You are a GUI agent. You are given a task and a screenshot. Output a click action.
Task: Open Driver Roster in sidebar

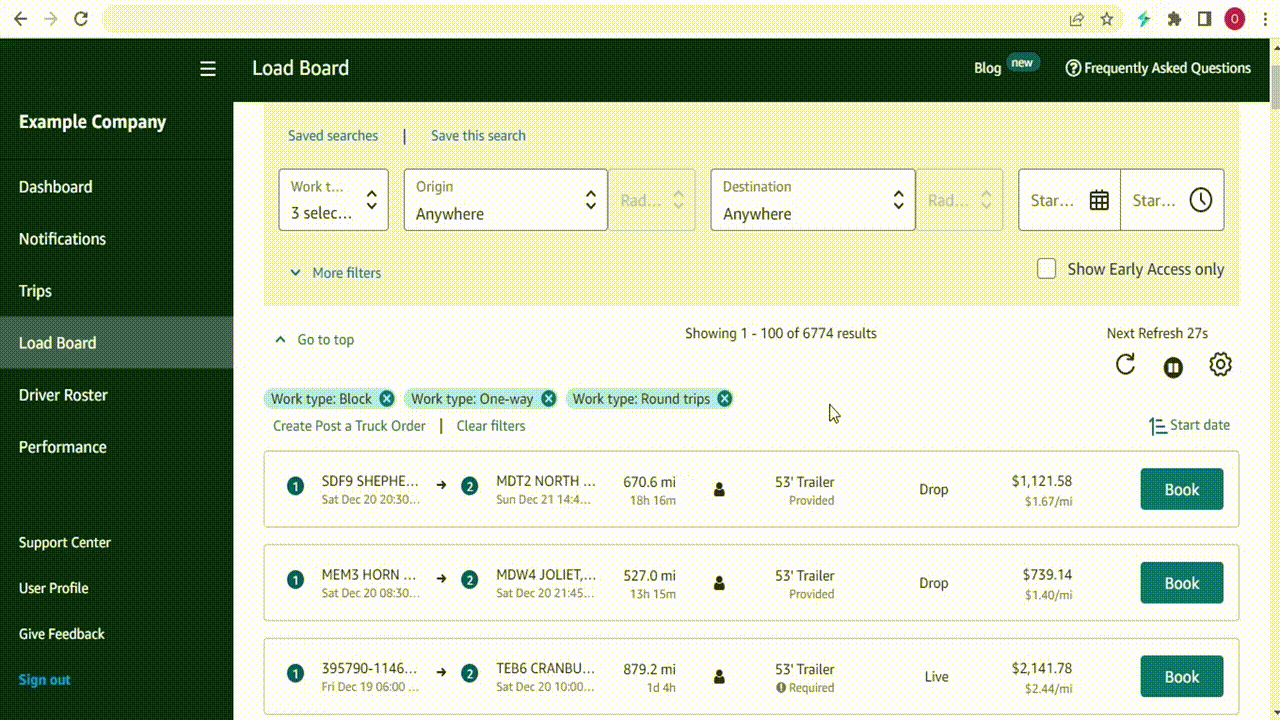pos(63,395)
